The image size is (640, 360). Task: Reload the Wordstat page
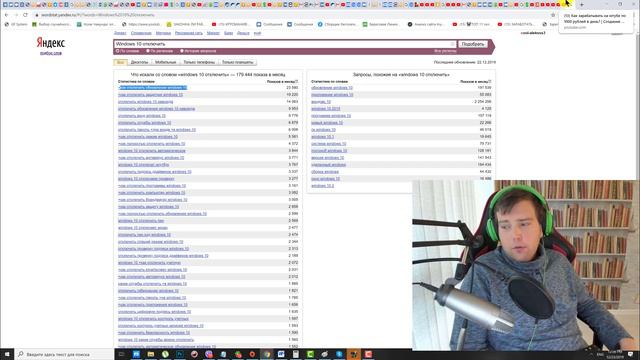(x=25, y=15)
